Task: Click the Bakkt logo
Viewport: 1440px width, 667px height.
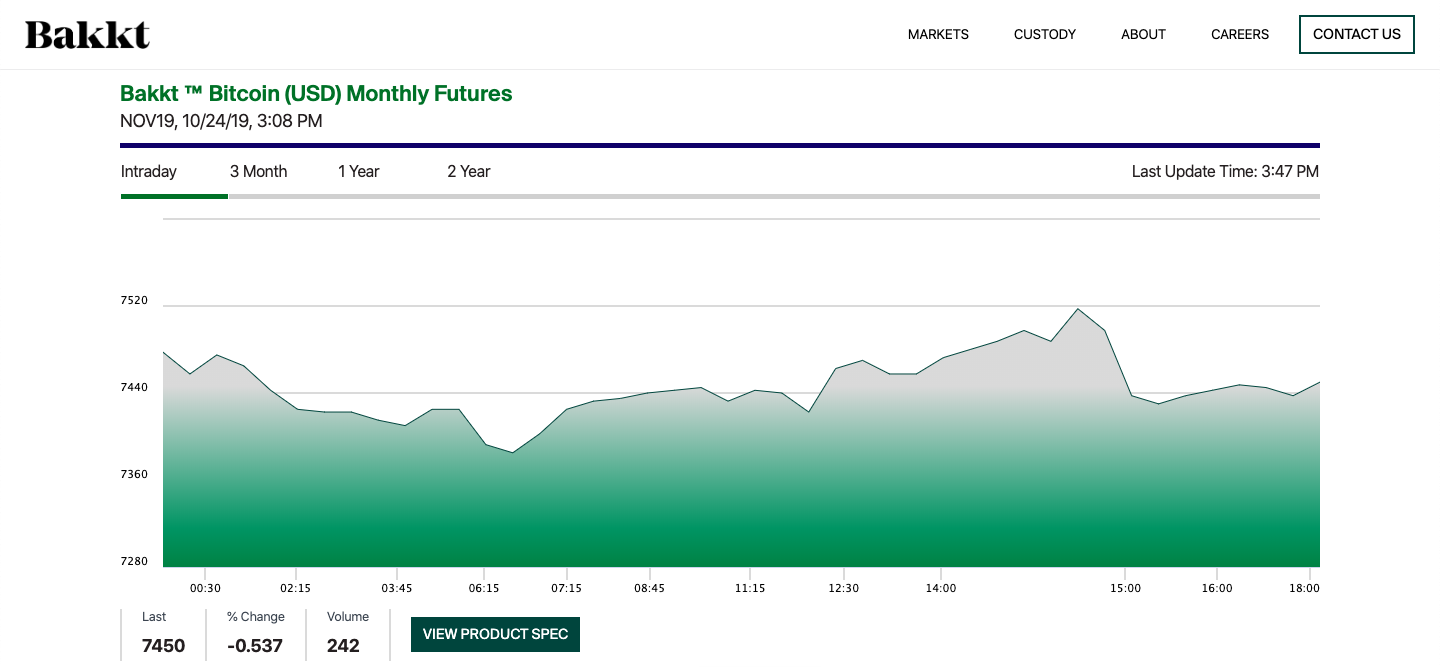Action: tap(87, 35)
